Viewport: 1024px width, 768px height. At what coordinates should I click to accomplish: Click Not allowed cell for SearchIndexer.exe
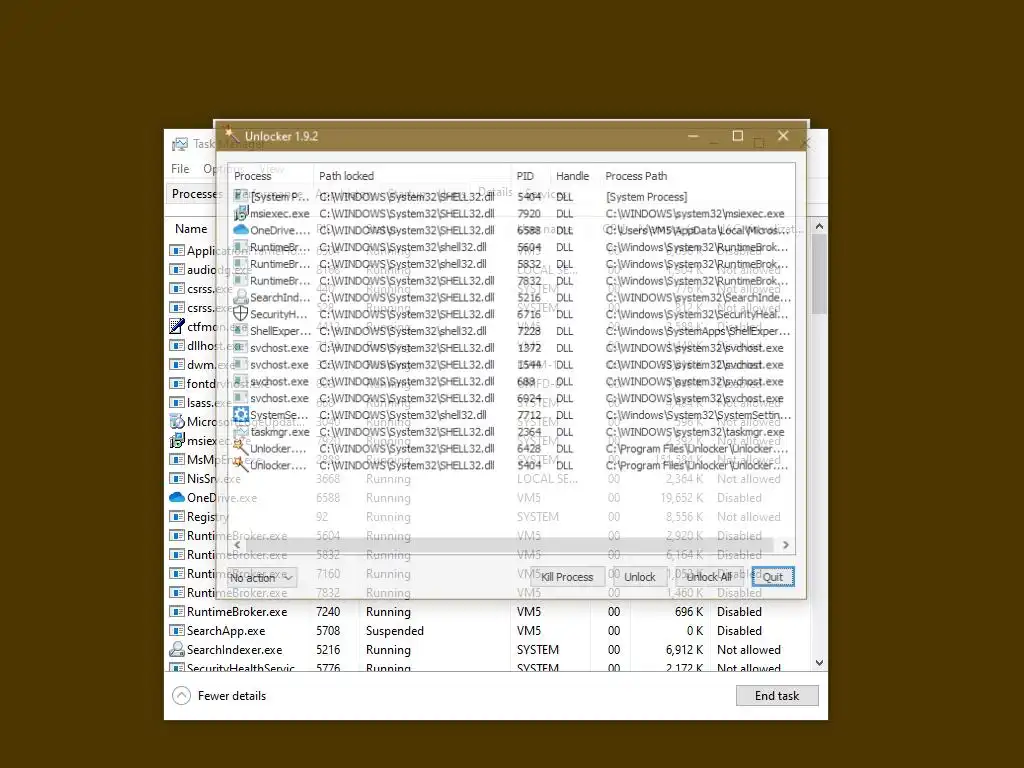coord(748,650)
